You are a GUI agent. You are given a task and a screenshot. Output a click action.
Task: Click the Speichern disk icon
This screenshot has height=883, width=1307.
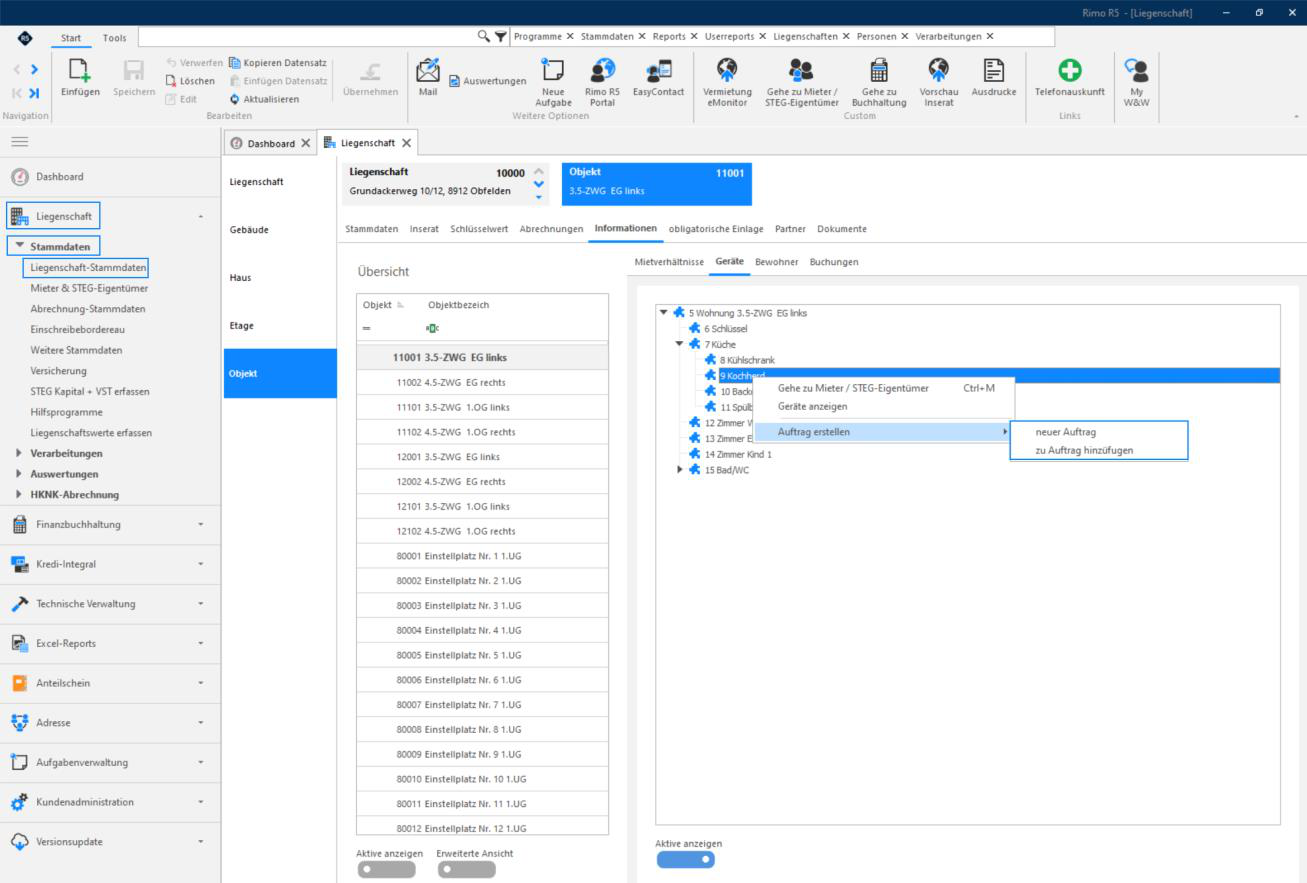(133, 71)
